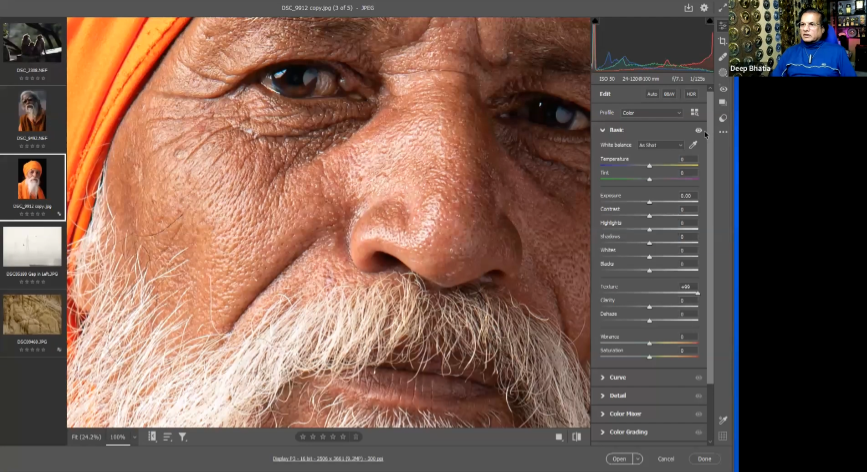867x472 pixels.
Task: Adjust the Exposure slider
Action: tap(649, 202)
